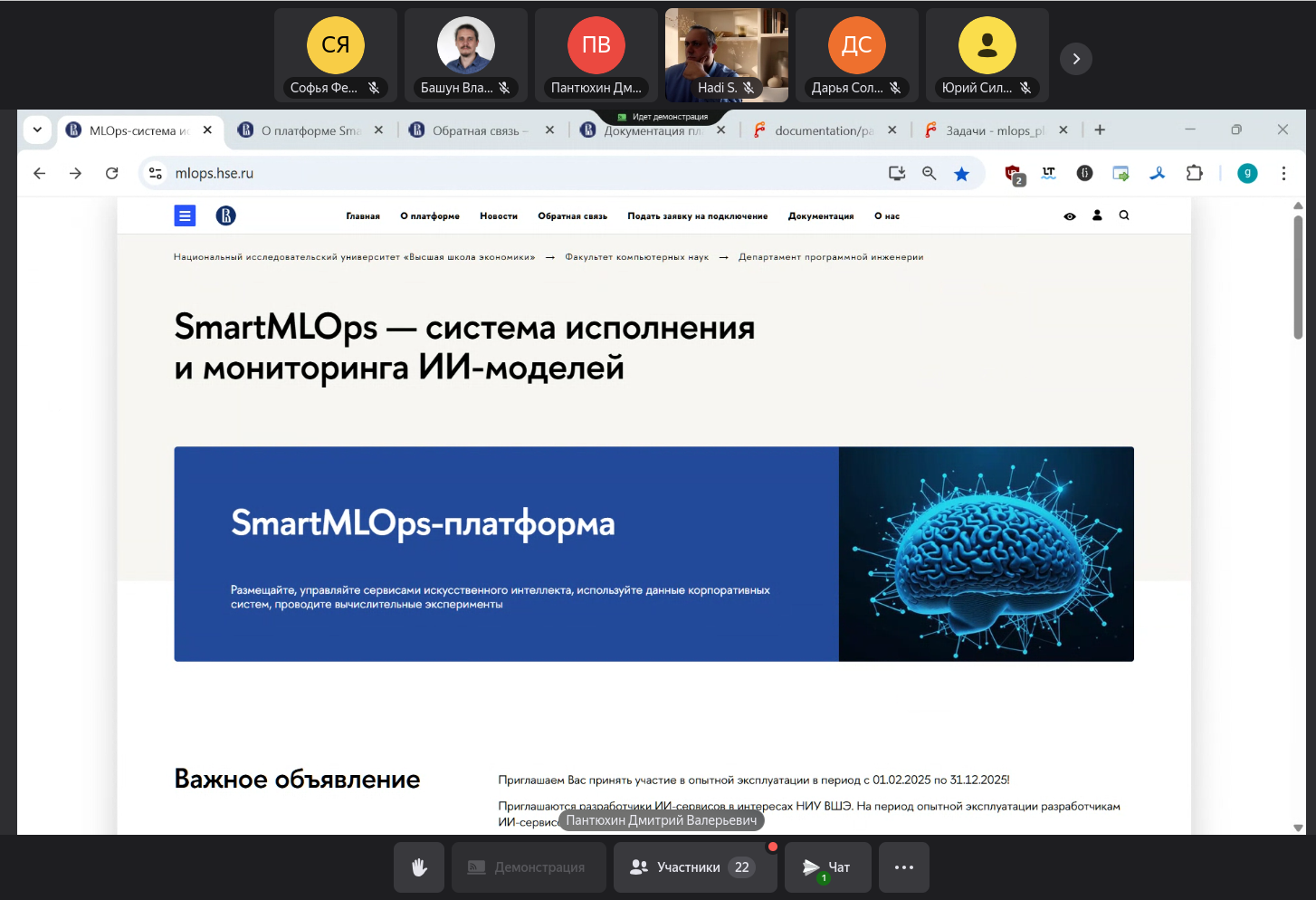Image resolution: width=1316 pixels, height=900 pixels.
Task: Open the browser tab search dropdown
Action: (37, 129)
